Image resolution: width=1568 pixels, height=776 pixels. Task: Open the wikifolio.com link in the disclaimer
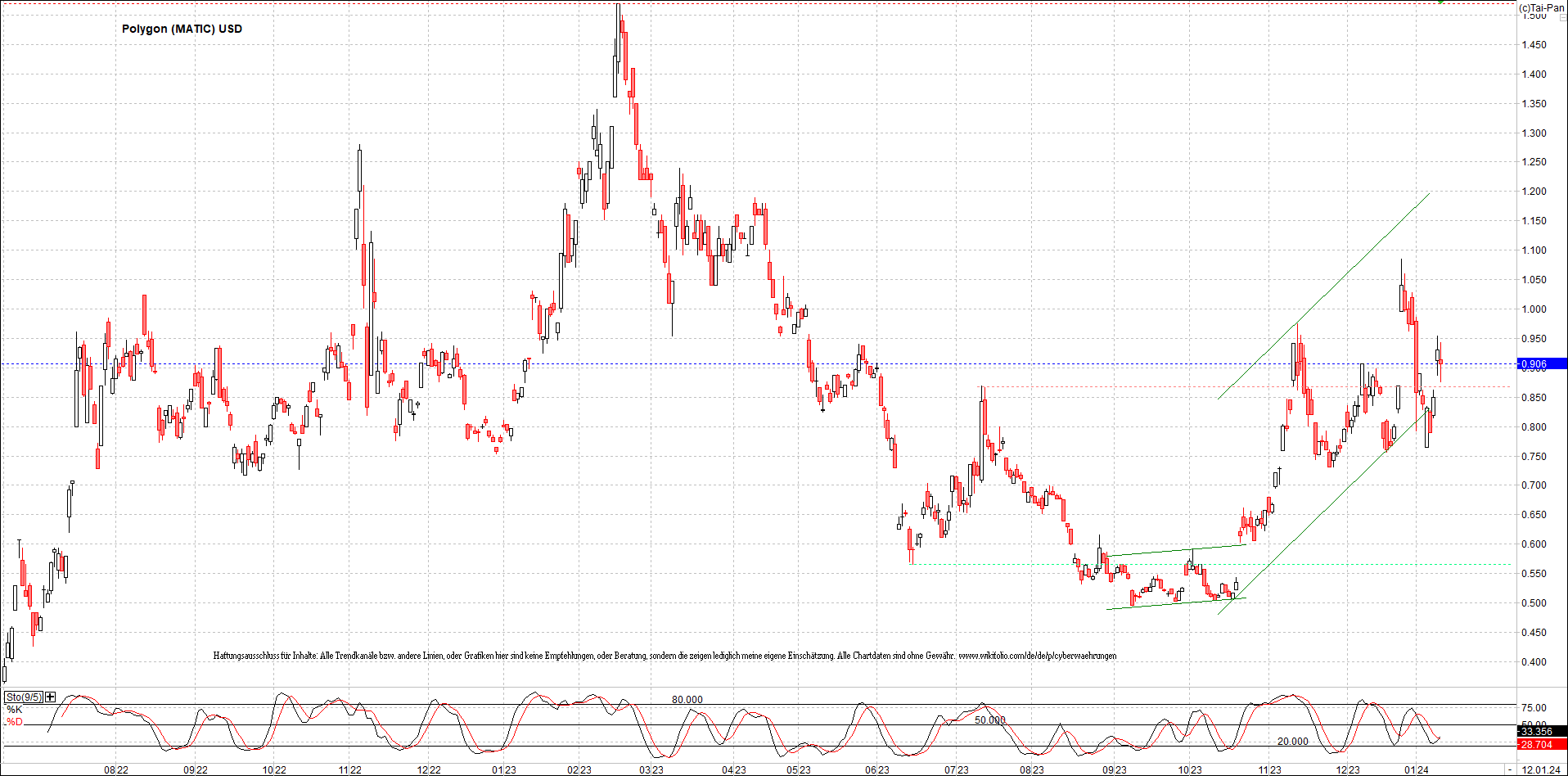(1037, 656)
